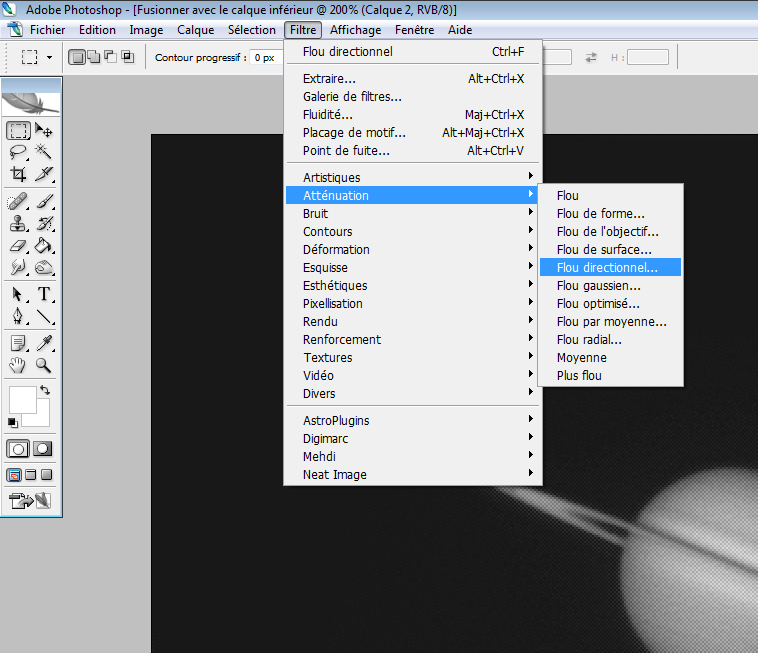Expand the Déformation submenu
The height and width of the screenshot is (653, 758).
click(x=413, y=249)
